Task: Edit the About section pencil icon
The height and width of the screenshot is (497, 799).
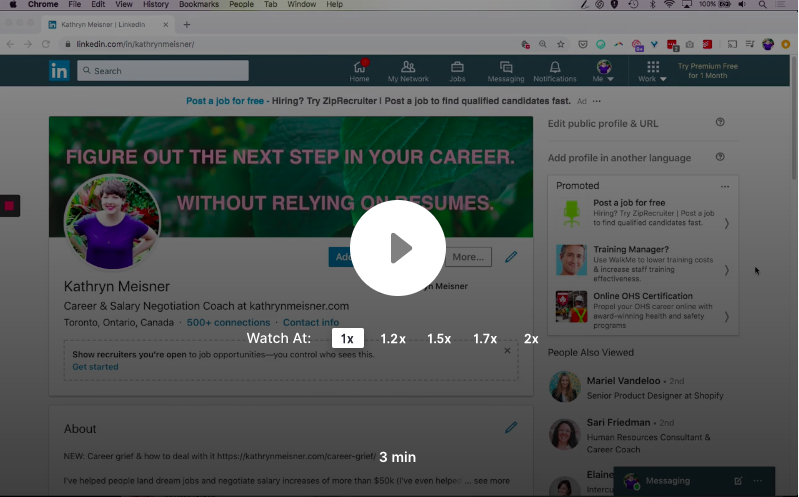Action: click(x=511, y=427)
